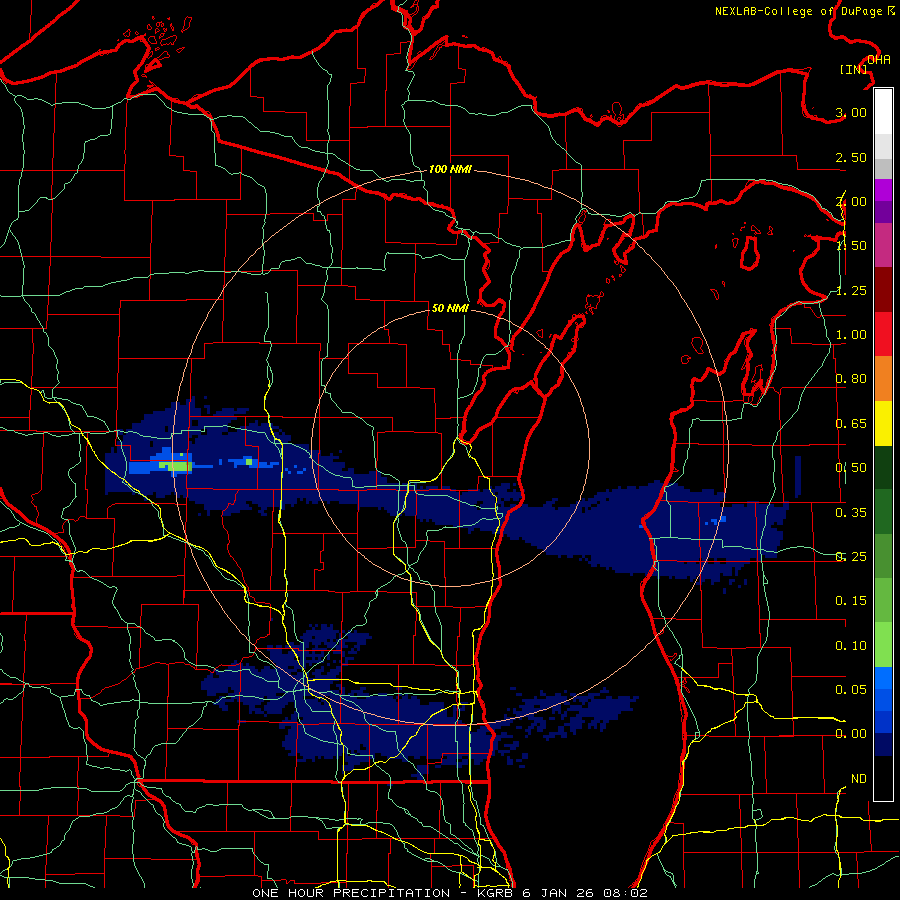Click the light green precipitation core in the western band

pos(174,467)
